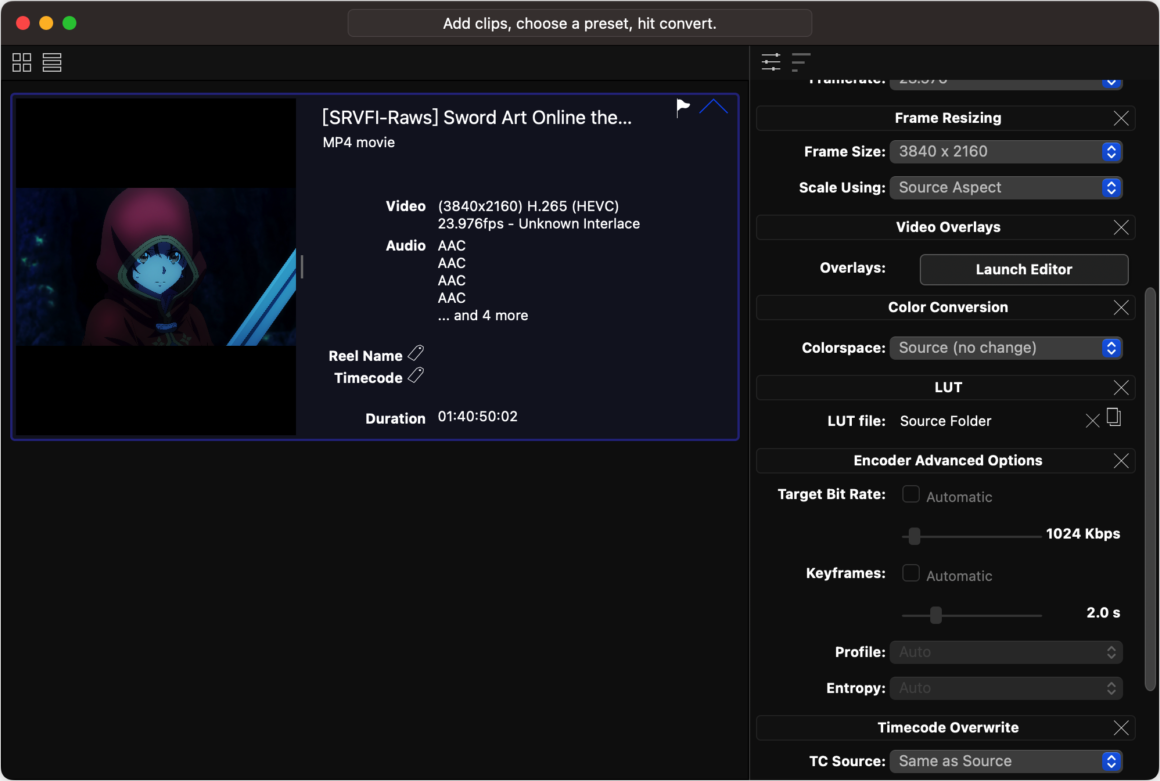Open the Scale Using dropdown
Image resolution: width=1160 pixels, height=781 pixels.
click(x=1006, y=188)
